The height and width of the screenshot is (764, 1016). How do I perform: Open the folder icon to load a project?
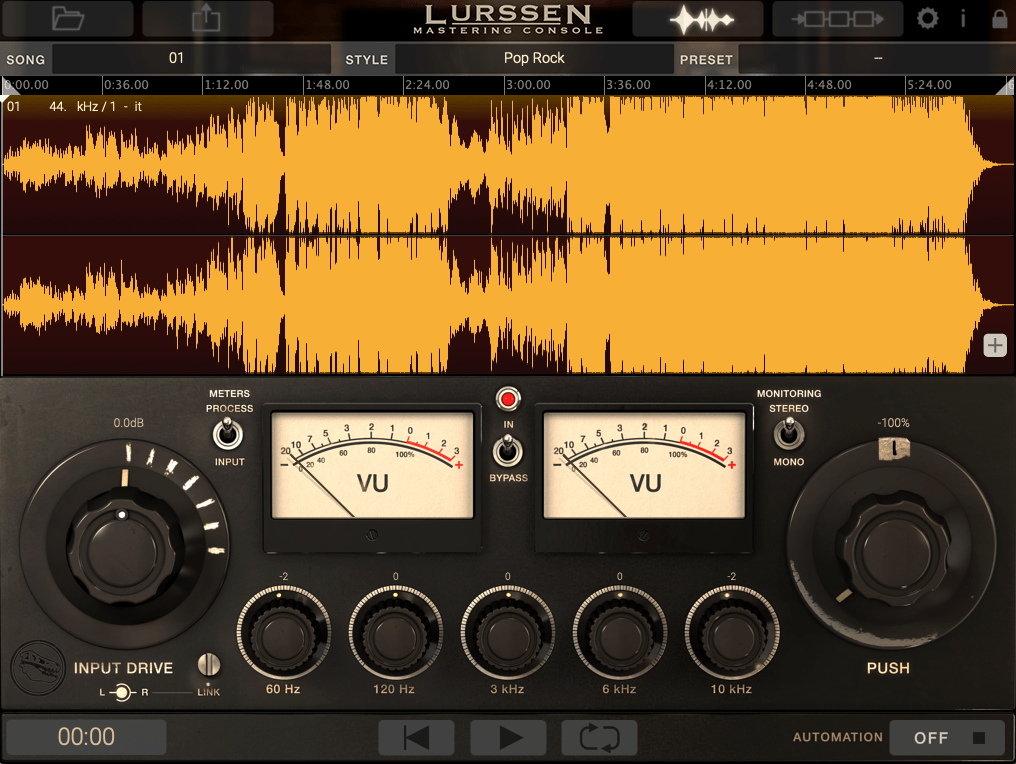[x=67, y=18]
